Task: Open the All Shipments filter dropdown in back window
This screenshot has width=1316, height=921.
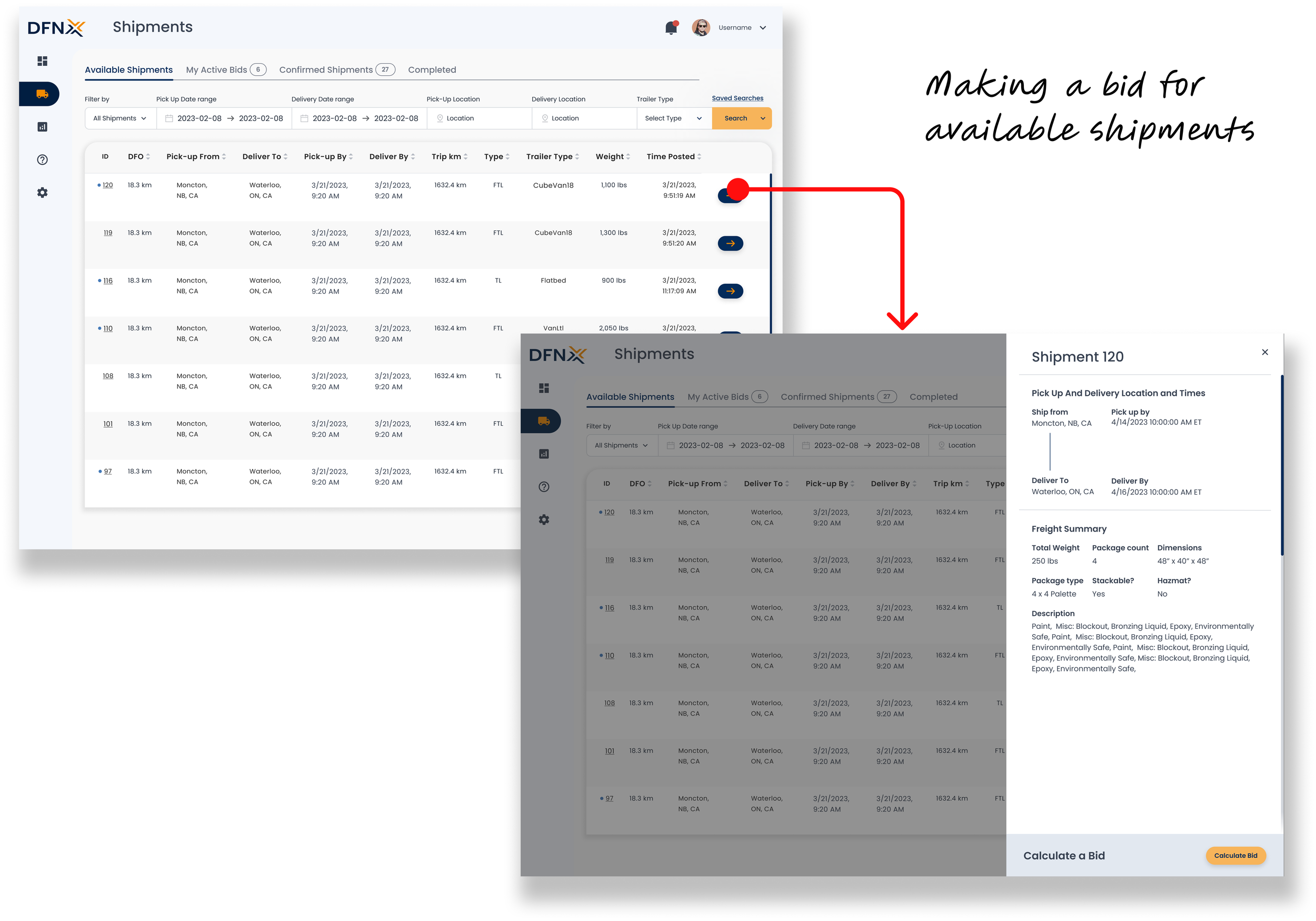Action: tap(121, 118)
